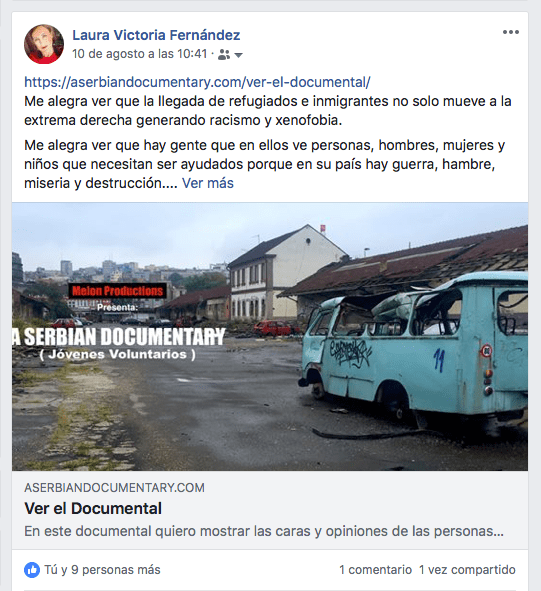The width and height of the screenshot is (541, 591).
Task: Click the Melon Productions label in preview
Action: pyautogui.click(x=117, y=291)
